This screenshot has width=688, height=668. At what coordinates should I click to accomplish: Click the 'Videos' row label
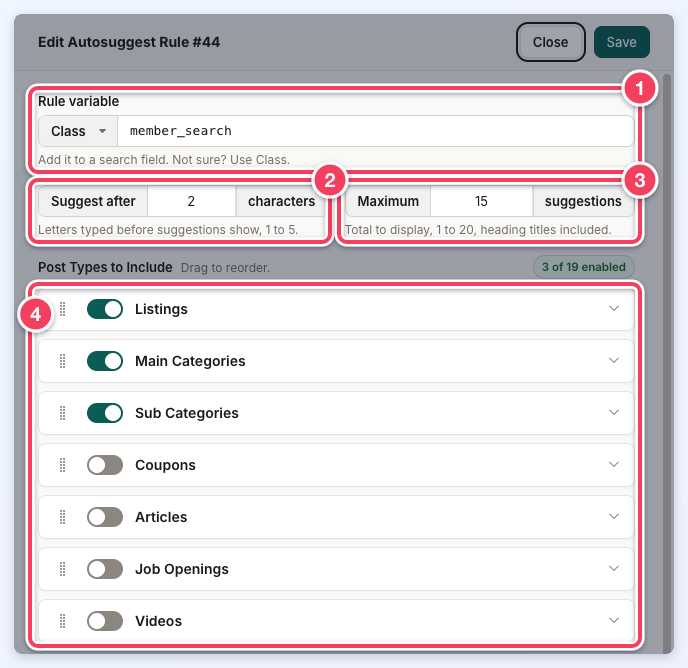tap(158, 621)
